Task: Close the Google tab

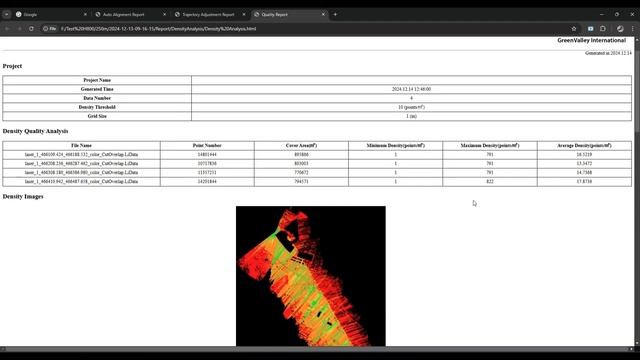Action: tap(85, 14)
